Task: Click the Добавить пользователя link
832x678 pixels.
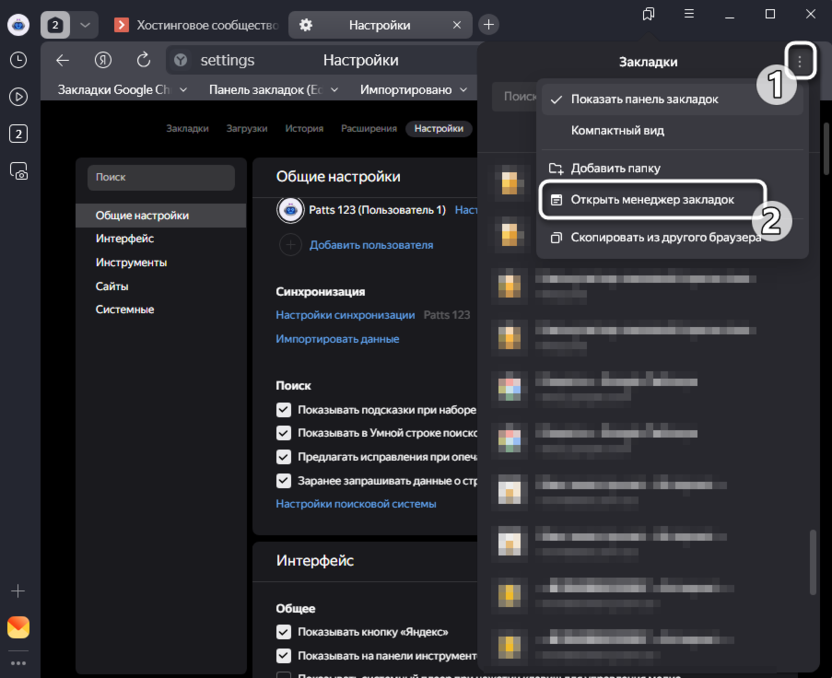Action: [x=371, y=245]
